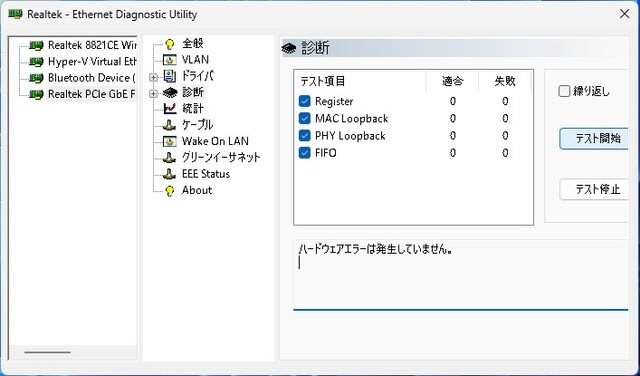Expand the ドライバ tree node
The height and width of the screenshot is (376, 640).
tap(153, 77)
